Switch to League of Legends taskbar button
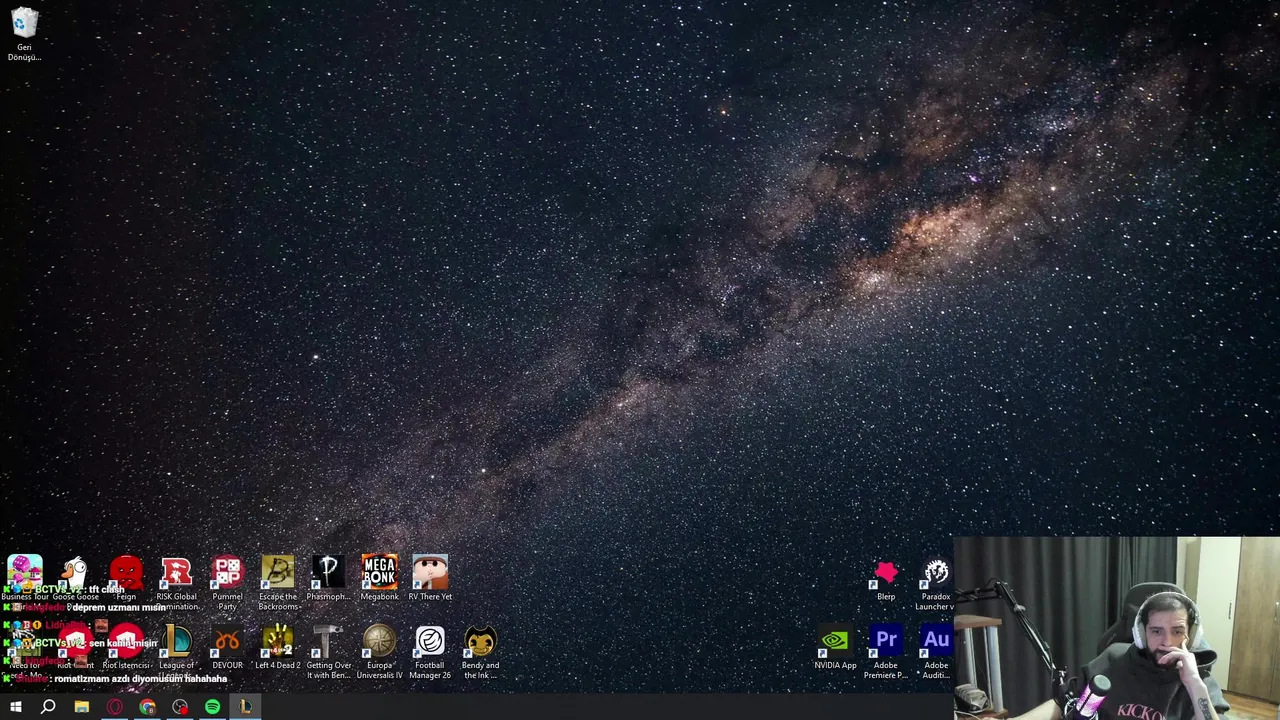The image size is (1280, 720). (x=245, y=707)
